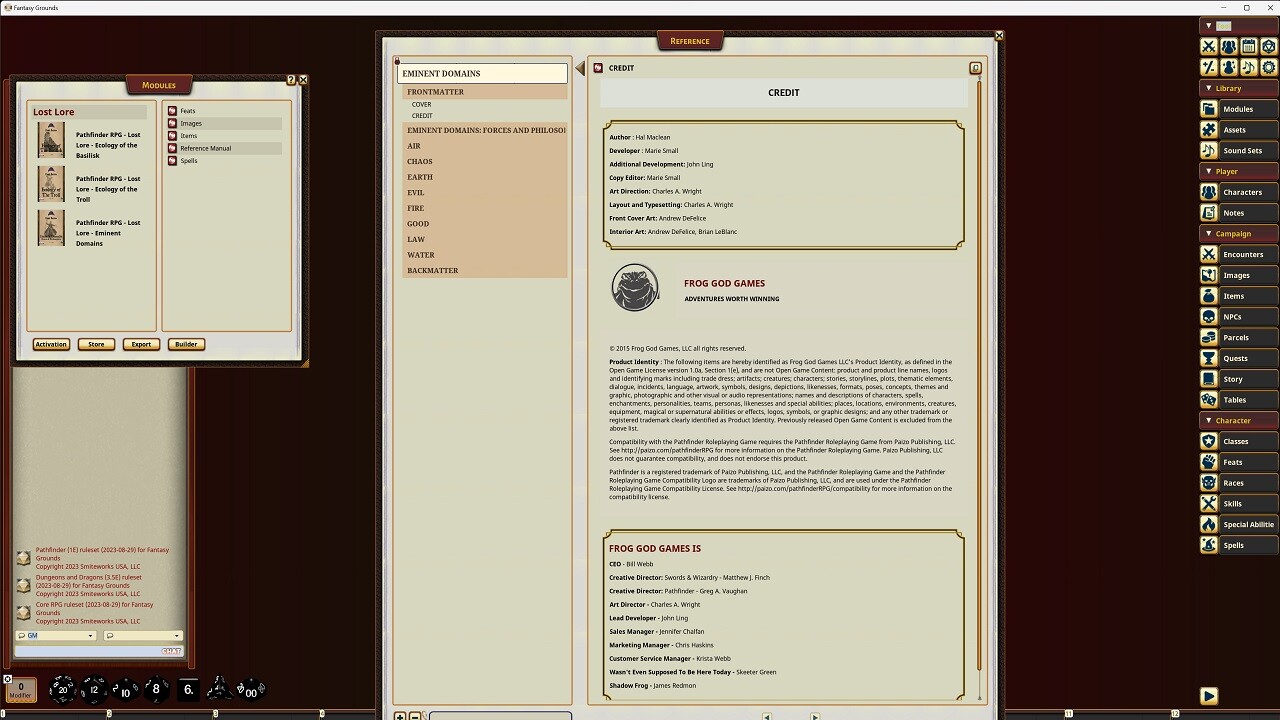Open the d20 dice roller icon
1280x720 pixels.
[x=1267, y=46]
